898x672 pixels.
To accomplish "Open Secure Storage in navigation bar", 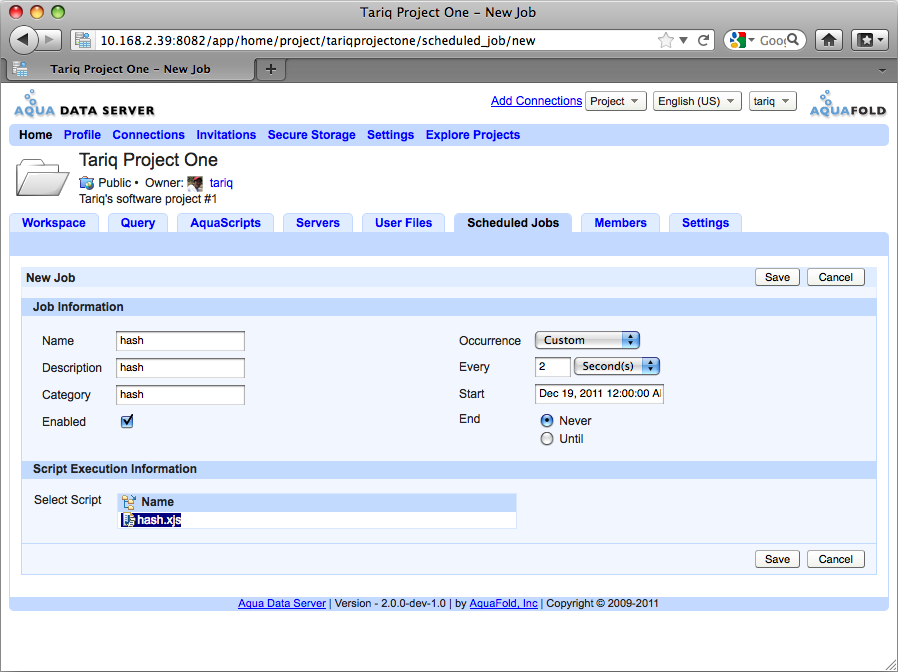I will tap(312, 135).
